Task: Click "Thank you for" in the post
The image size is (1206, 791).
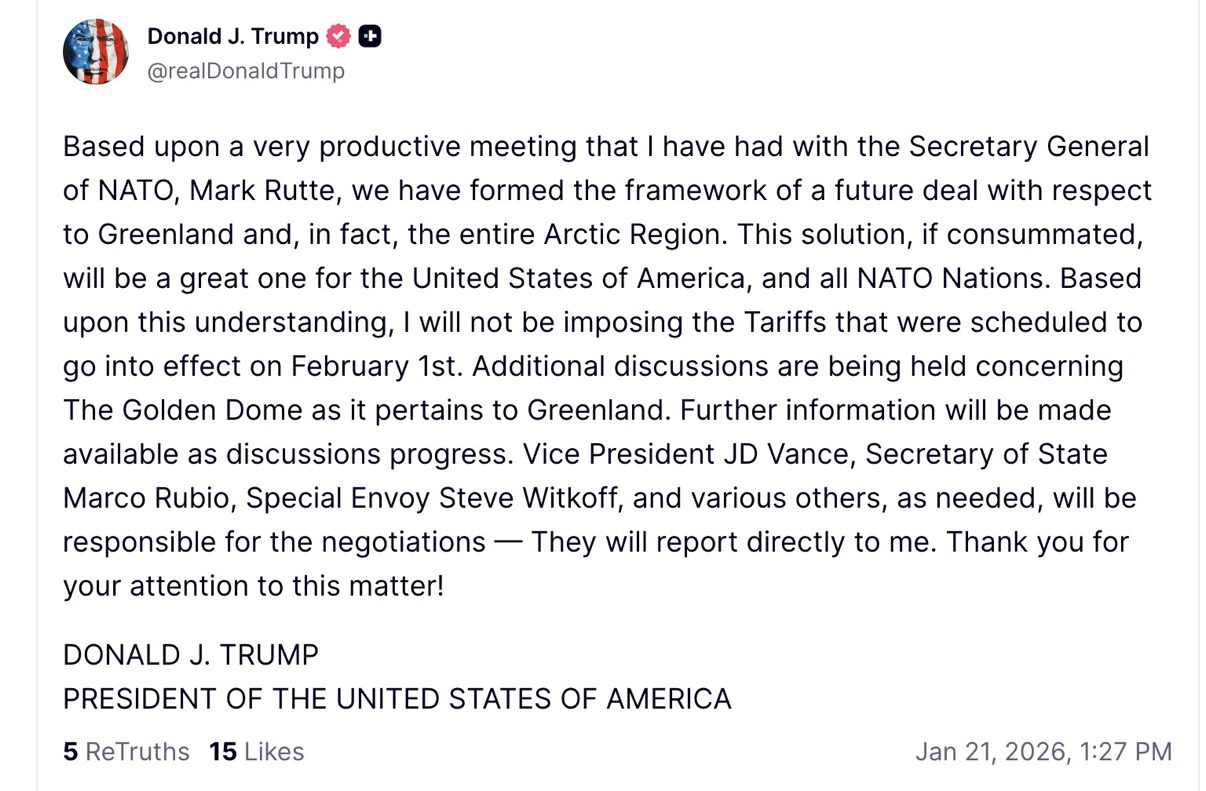Action: click(x=1037, y=542)
